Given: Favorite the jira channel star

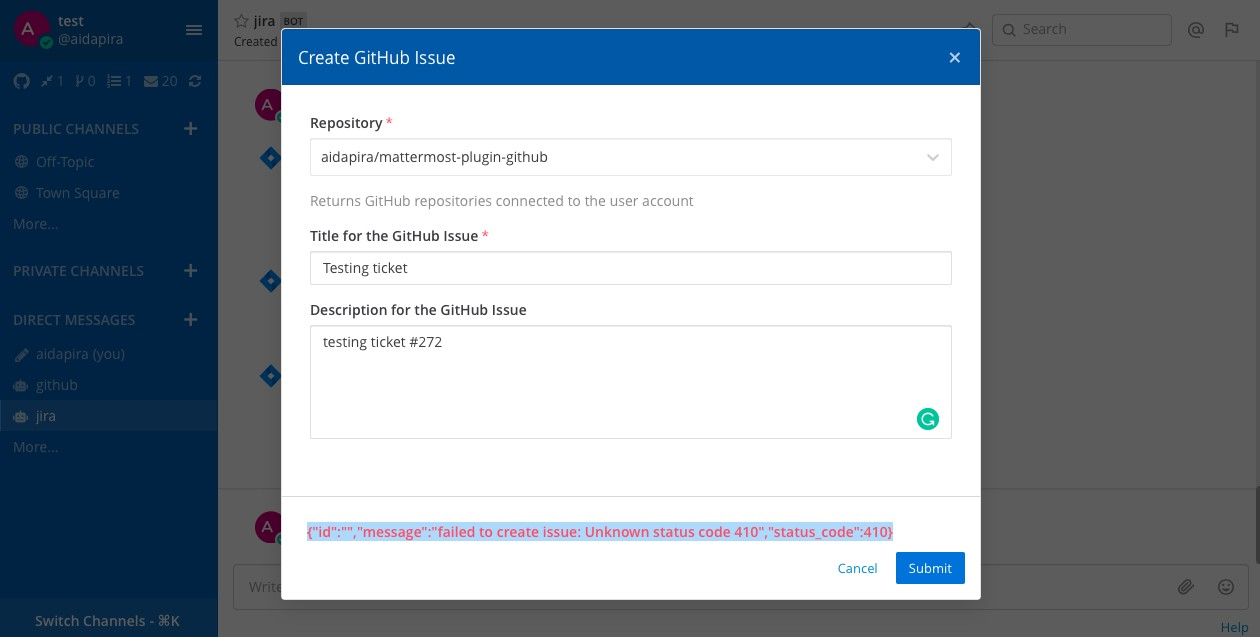Looking at the screenshot, I should tap(241, 20).
